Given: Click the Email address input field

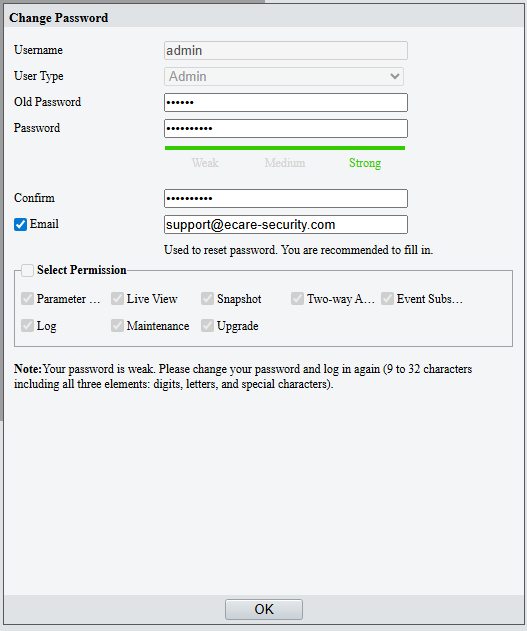Looking at the screenshot, I should tap(286, 225).
